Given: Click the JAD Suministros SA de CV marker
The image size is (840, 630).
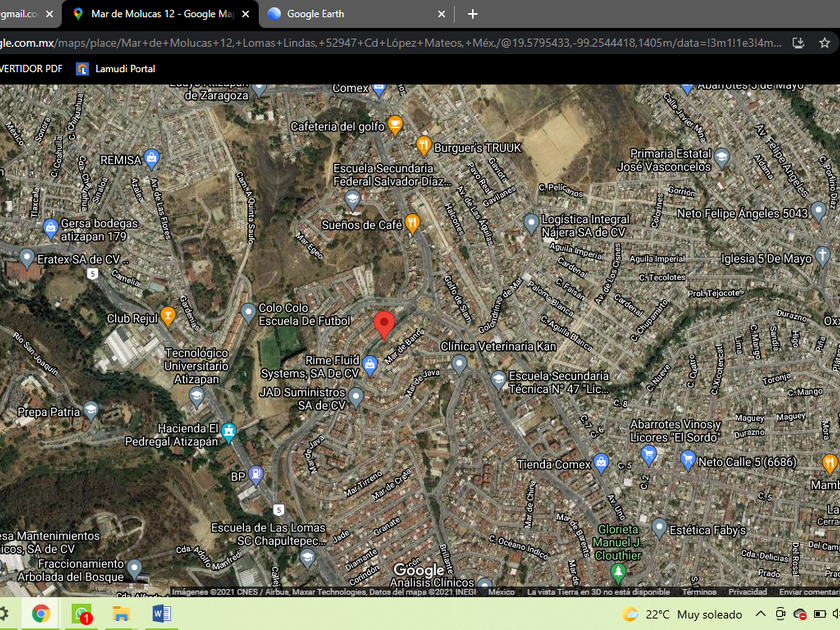Looking at the screenshot, I should click(356, 398).
